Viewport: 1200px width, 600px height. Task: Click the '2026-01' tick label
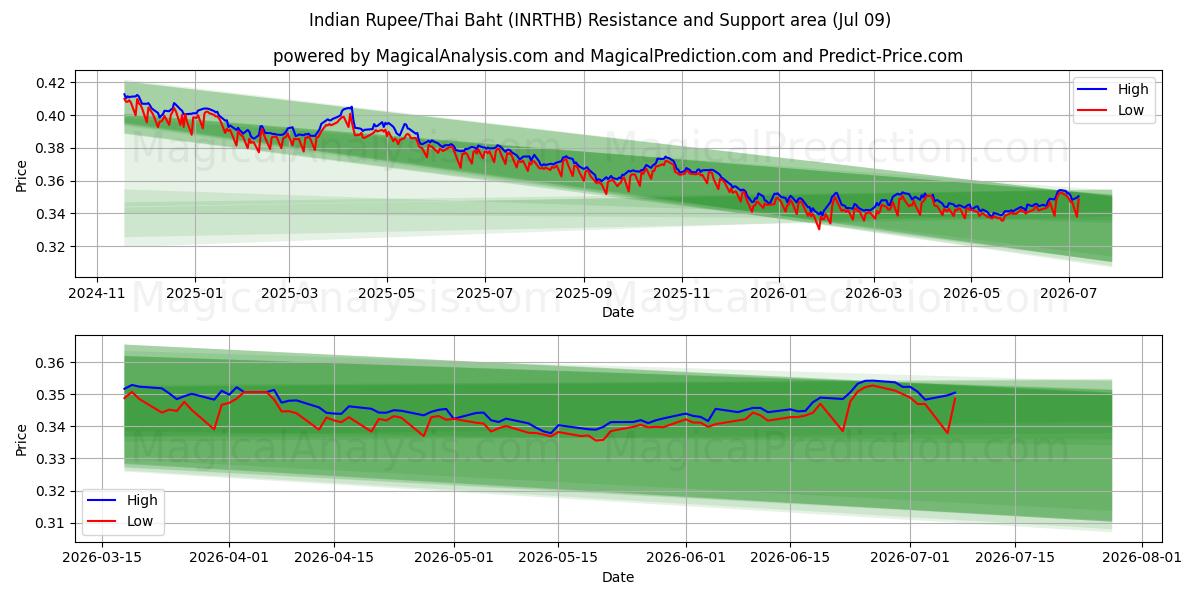[x=779, y=294]
